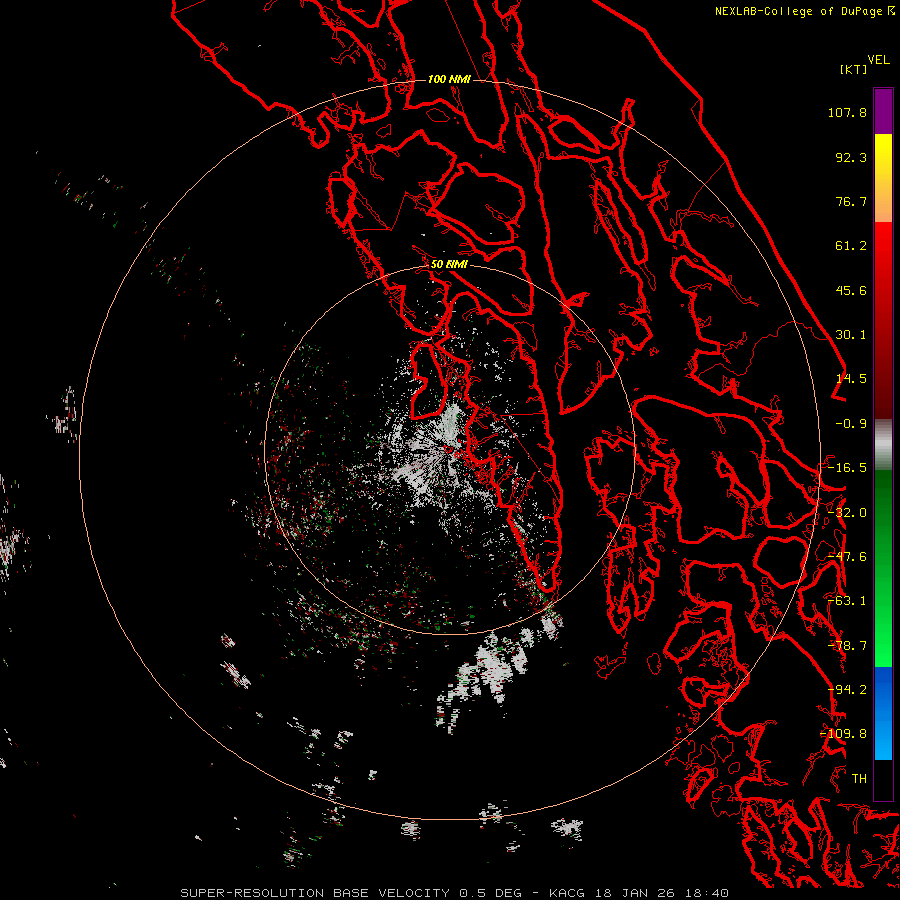This screenshot has width=900, height=900.
Task: Click the 76.7 velocity scale value
Action: tap(851, 201)
